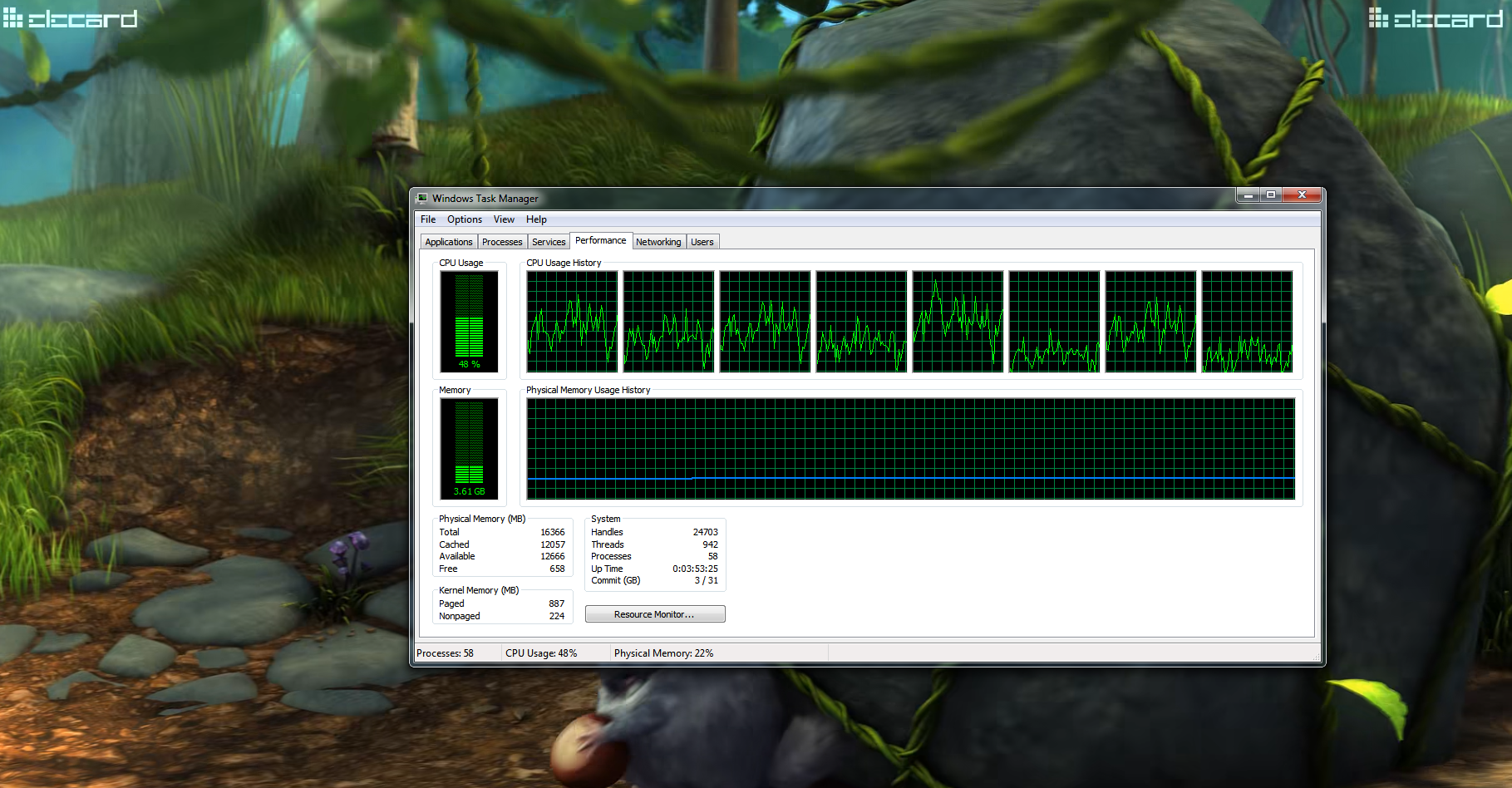The height and width of the screenshot is (788, 1512).
Task: Open the View menu
Action: [504, 219]
